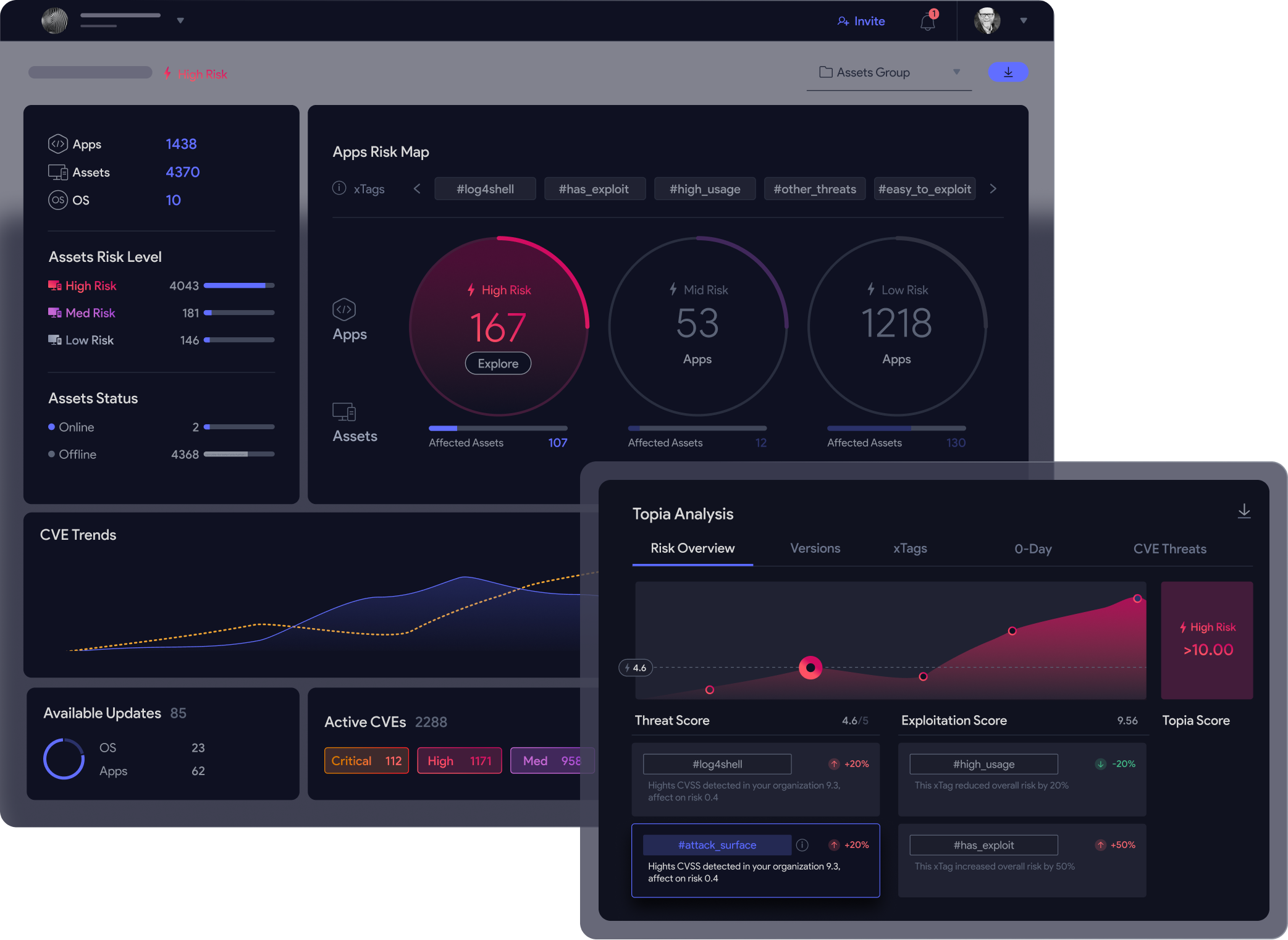Open the CVE Threats tab

[1169, 548]
